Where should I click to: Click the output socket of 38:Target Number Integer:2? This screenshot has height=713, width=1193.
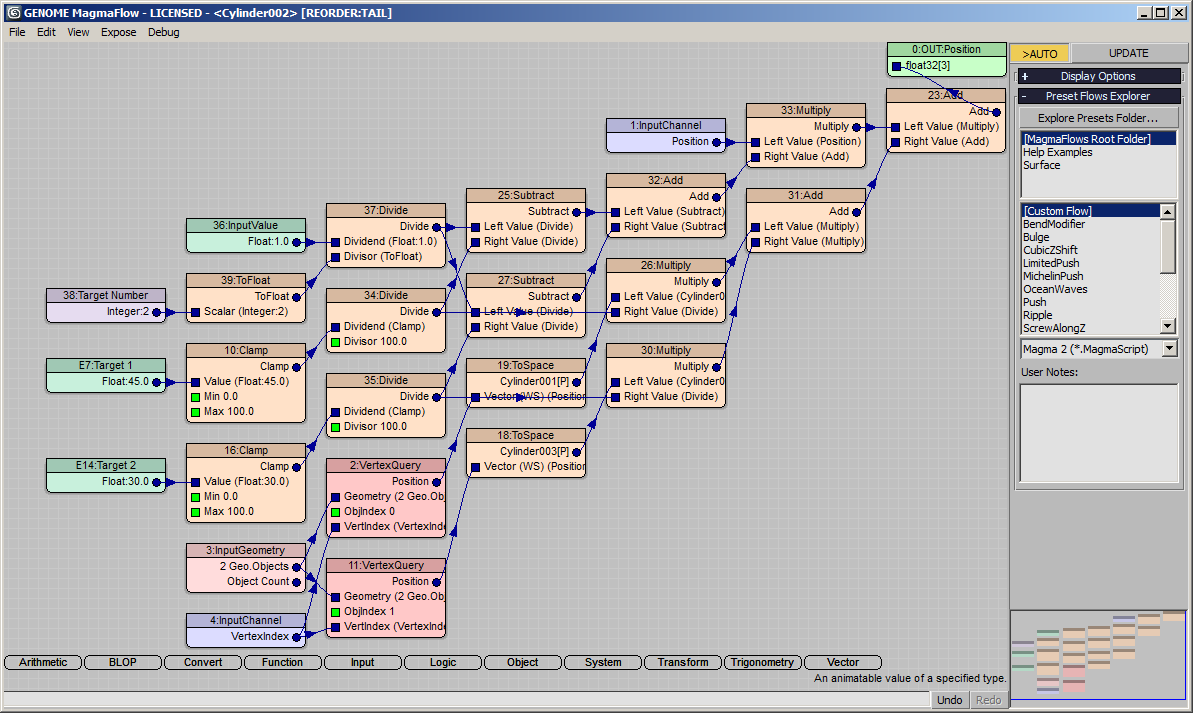point(156,312)
